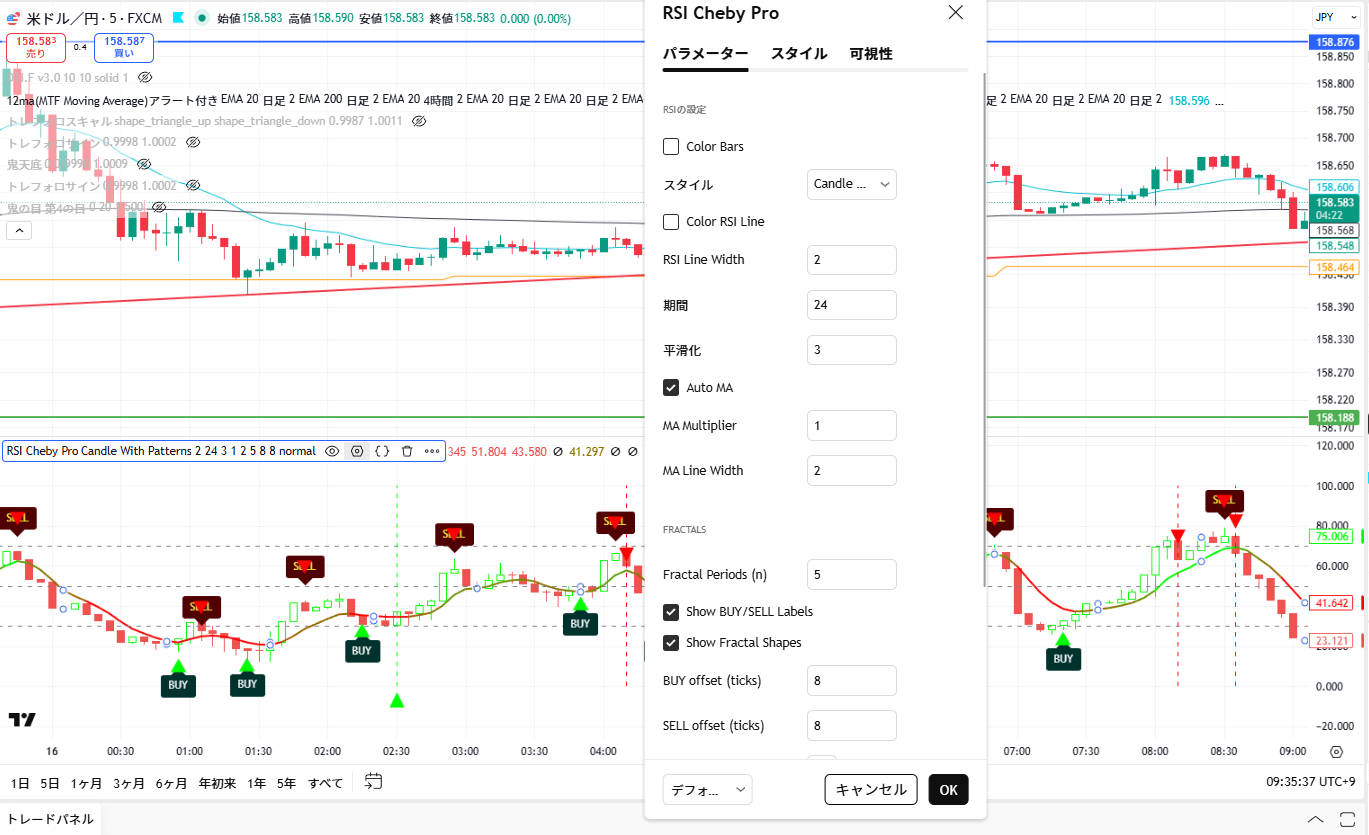The width and height of the screenshot is (1369, 835).
Task: Click the 期間 input field
Action: (851, 305)
